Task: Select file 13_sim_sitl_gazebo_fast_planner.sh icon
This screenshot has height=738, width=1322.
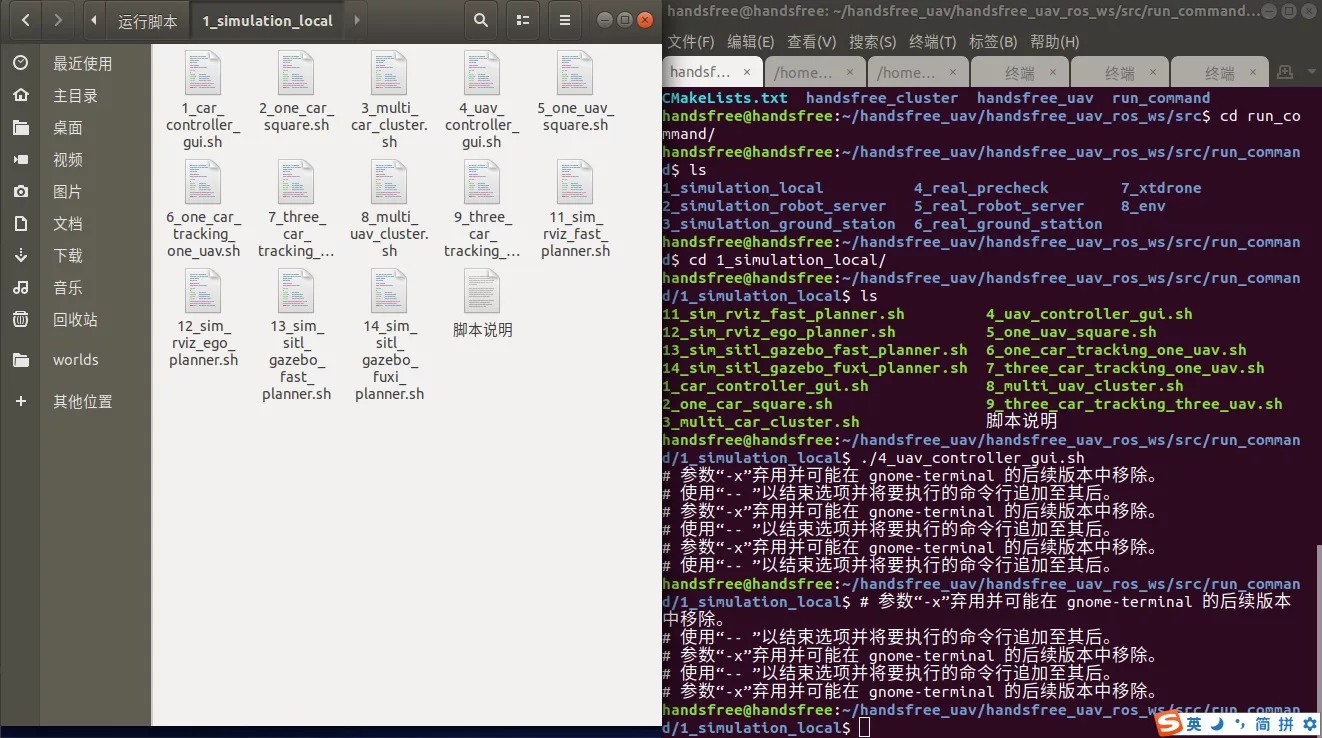Action: 296,291
